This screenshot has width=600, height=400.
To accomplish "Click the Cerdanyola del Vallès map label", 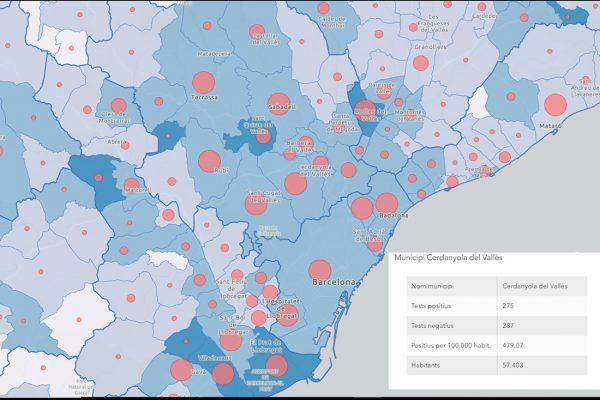I will click(x=315, y=170).
